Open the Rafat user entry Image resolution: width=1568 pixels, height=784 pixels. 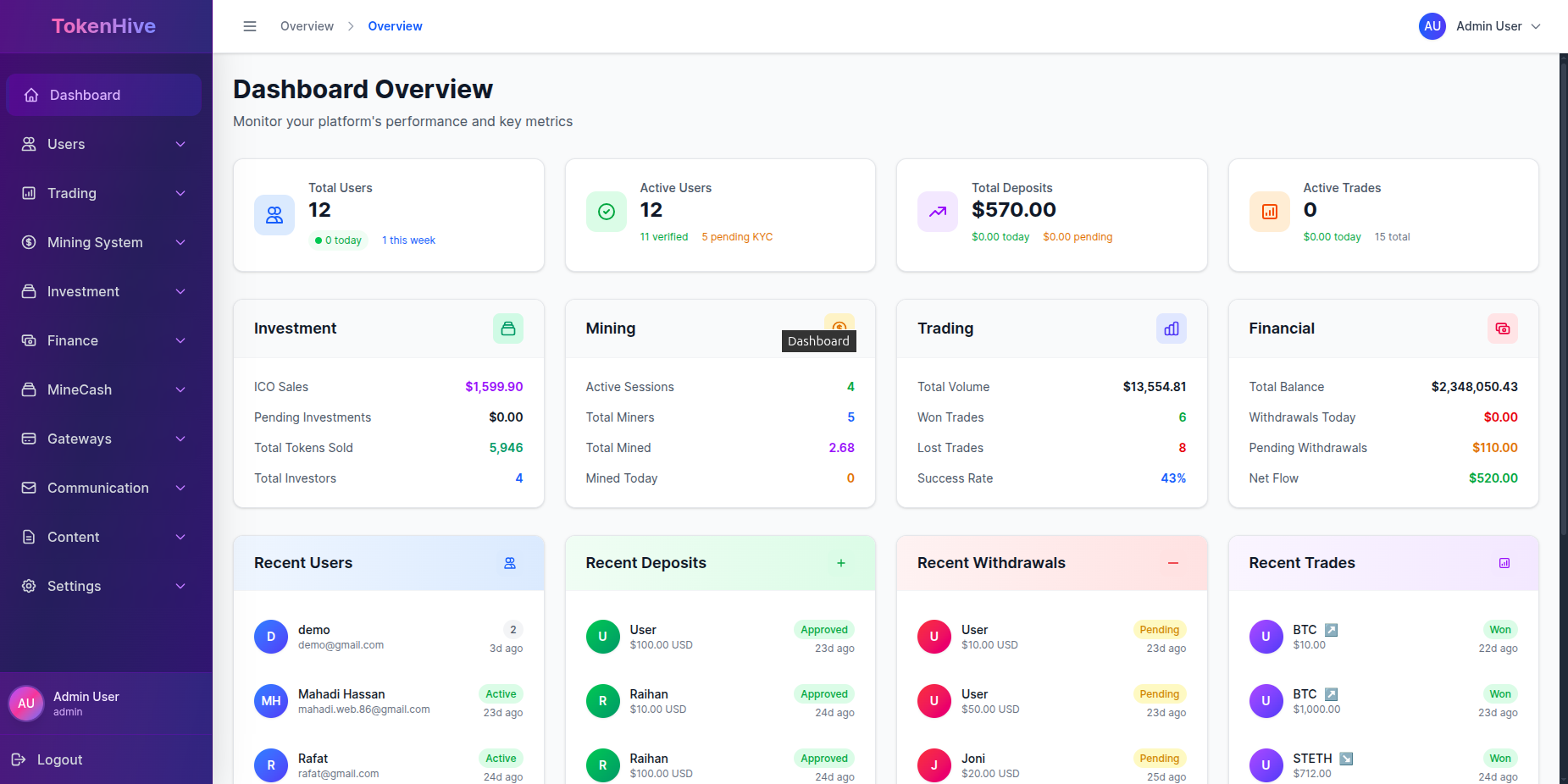click(x=389, y=765)
